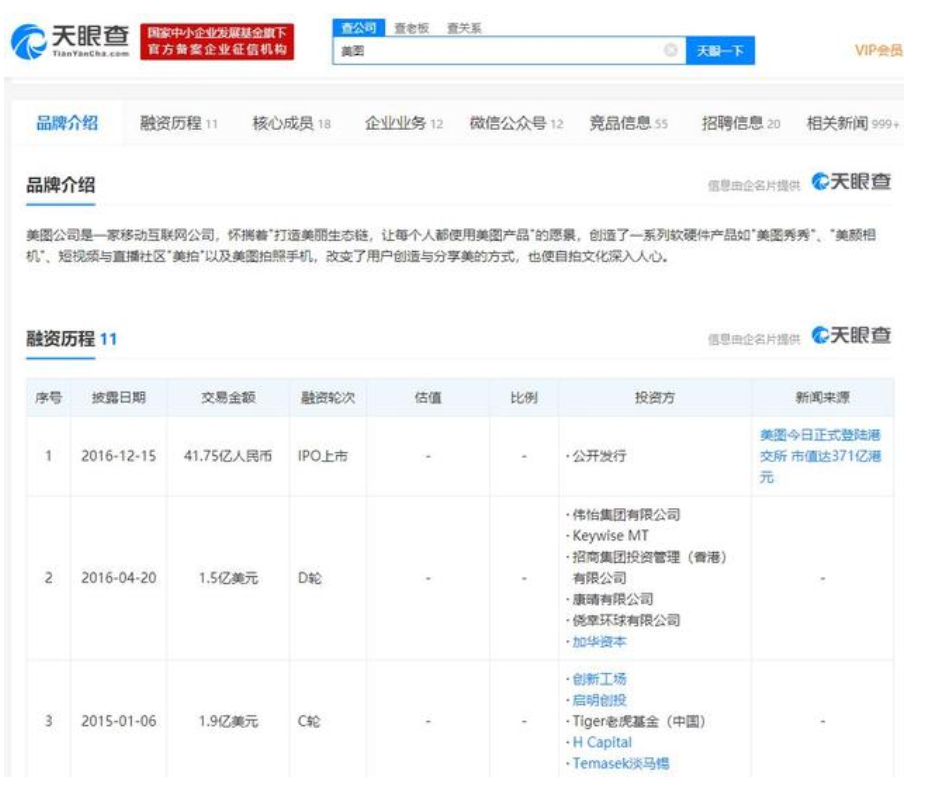Image resolution: width=944 pixels, height=794 pixels.
Task: Click the date cell 2016-04-20
Action: (x=119, y=578)
